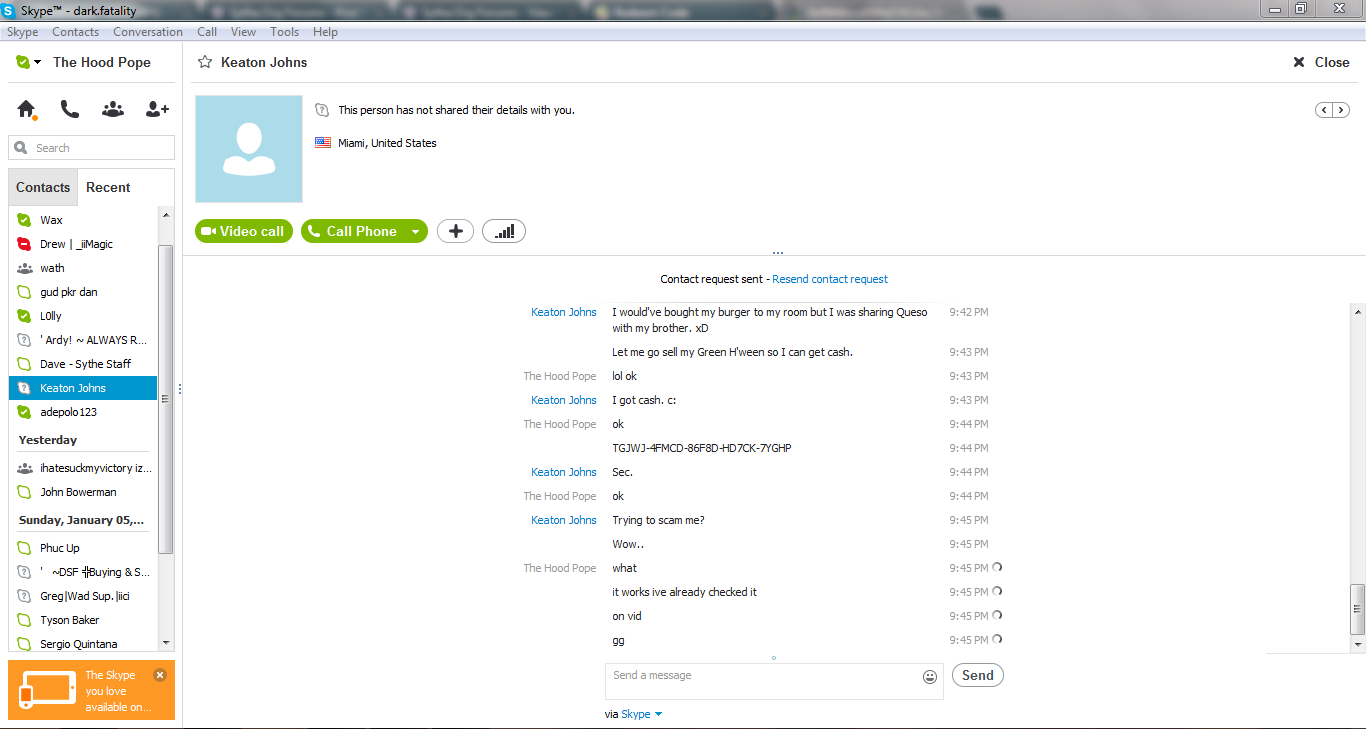The width and height of the screenshot is (1366, 729).
Task: Dismiss the orange Skype promo banner
Action: click(x=160, y=675)
